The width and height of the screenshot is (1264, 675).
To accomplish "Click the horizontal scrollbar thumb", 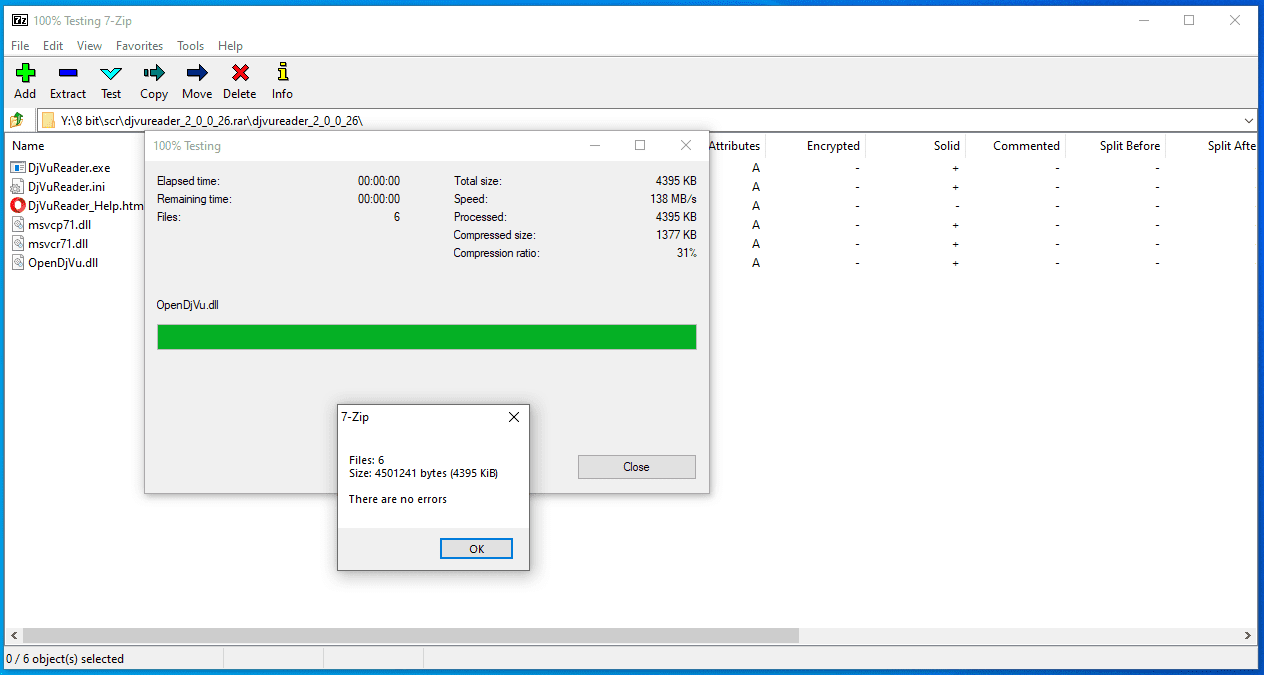I will 411,635.
